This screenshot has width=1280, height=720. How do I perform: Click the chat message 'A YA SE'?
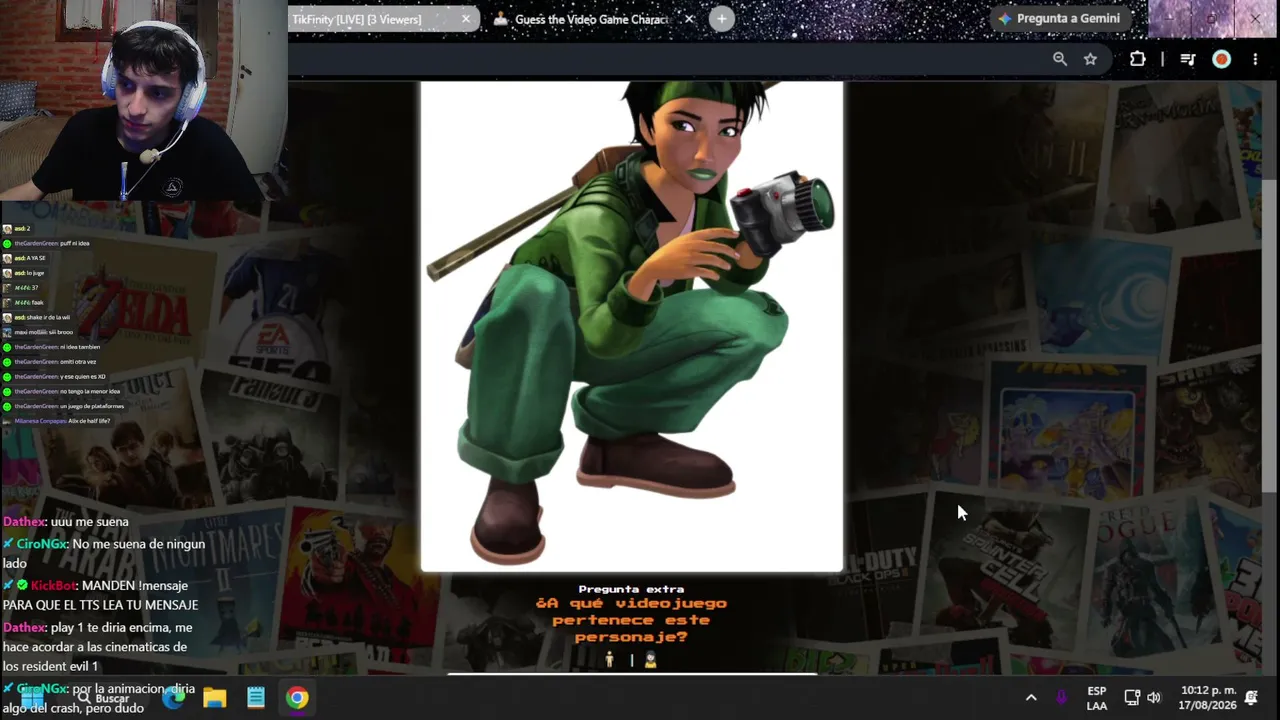pos(24,258)
